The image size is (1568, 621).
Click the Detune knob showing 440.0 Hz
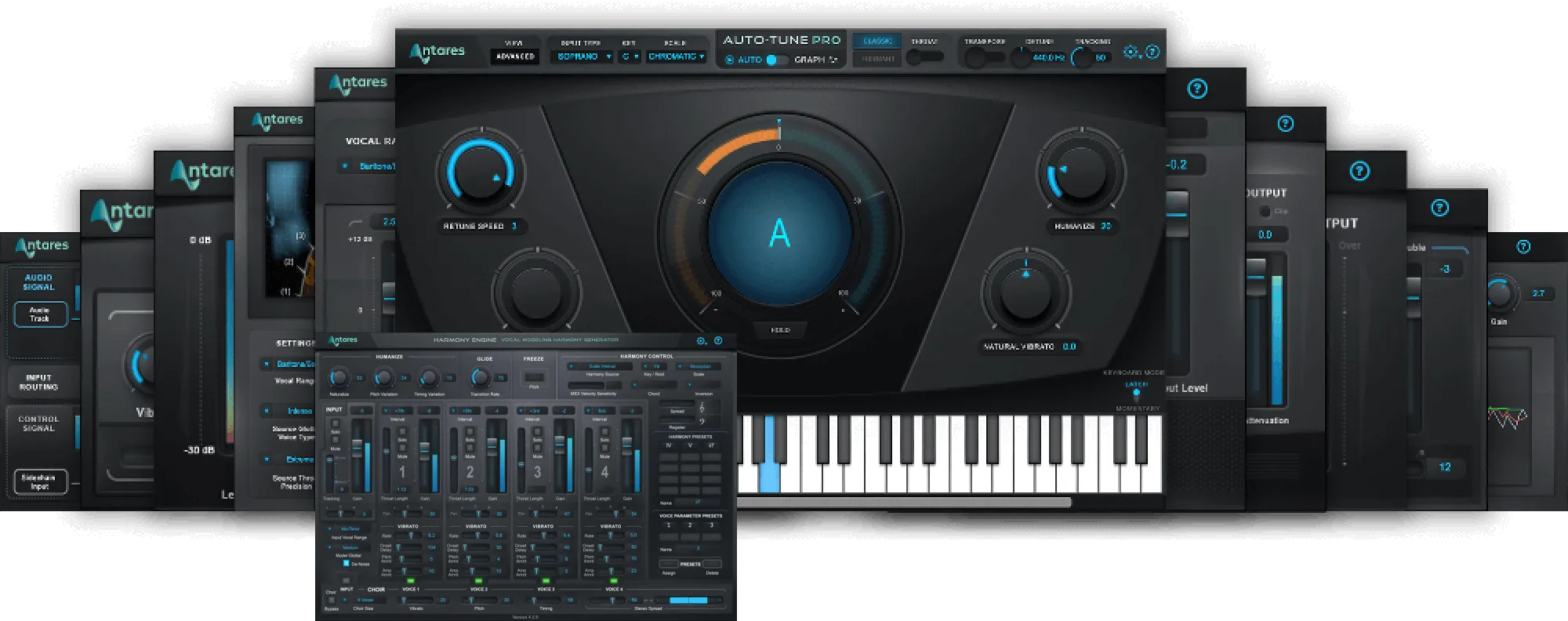tap(1021, 57)
